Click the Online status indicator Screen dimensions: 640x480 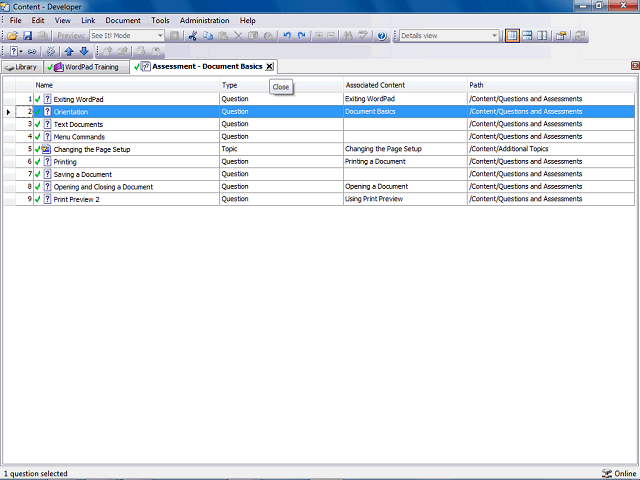coord(619,473)
